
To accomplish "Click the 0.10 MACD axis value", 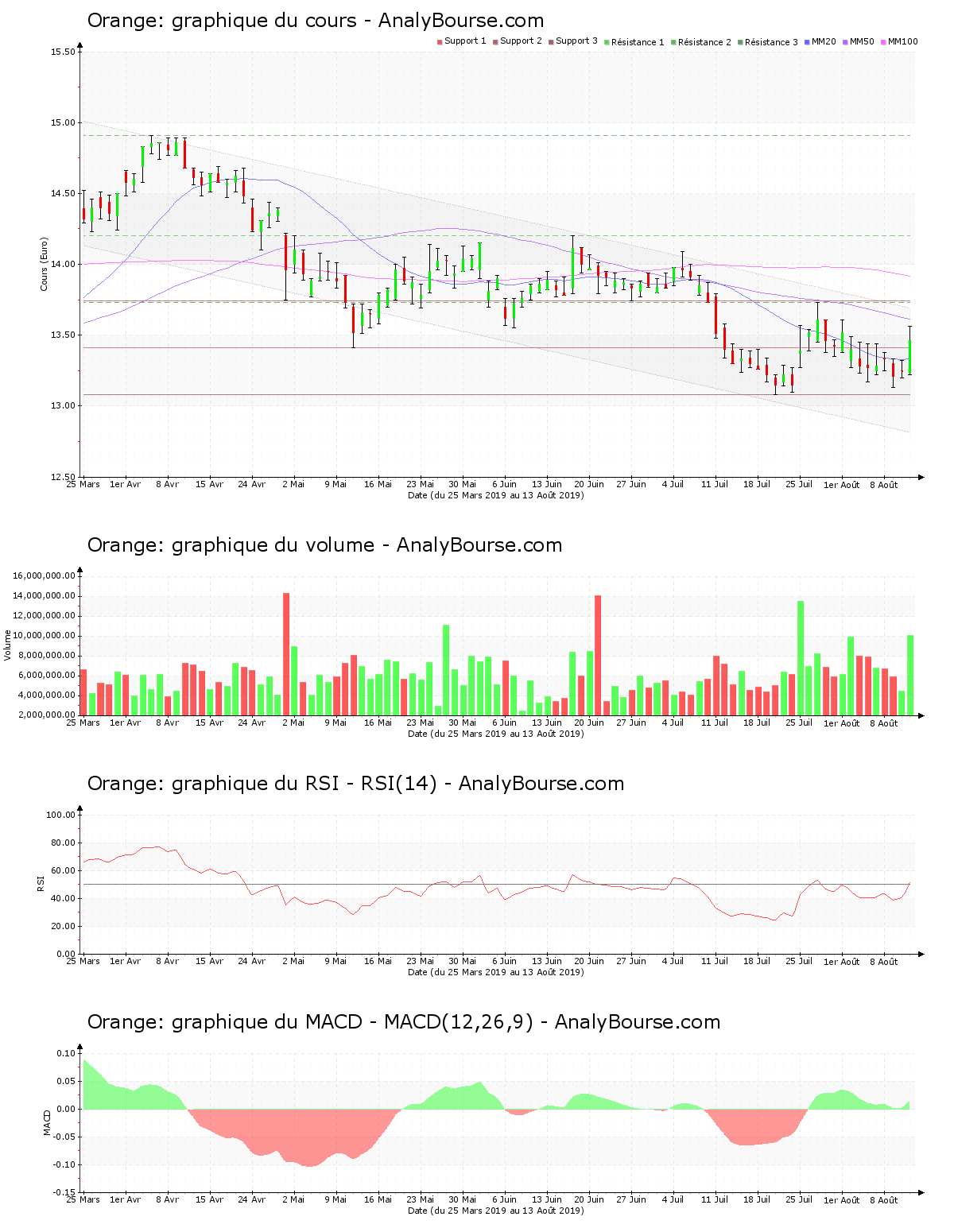I will tap(65, 1054).
